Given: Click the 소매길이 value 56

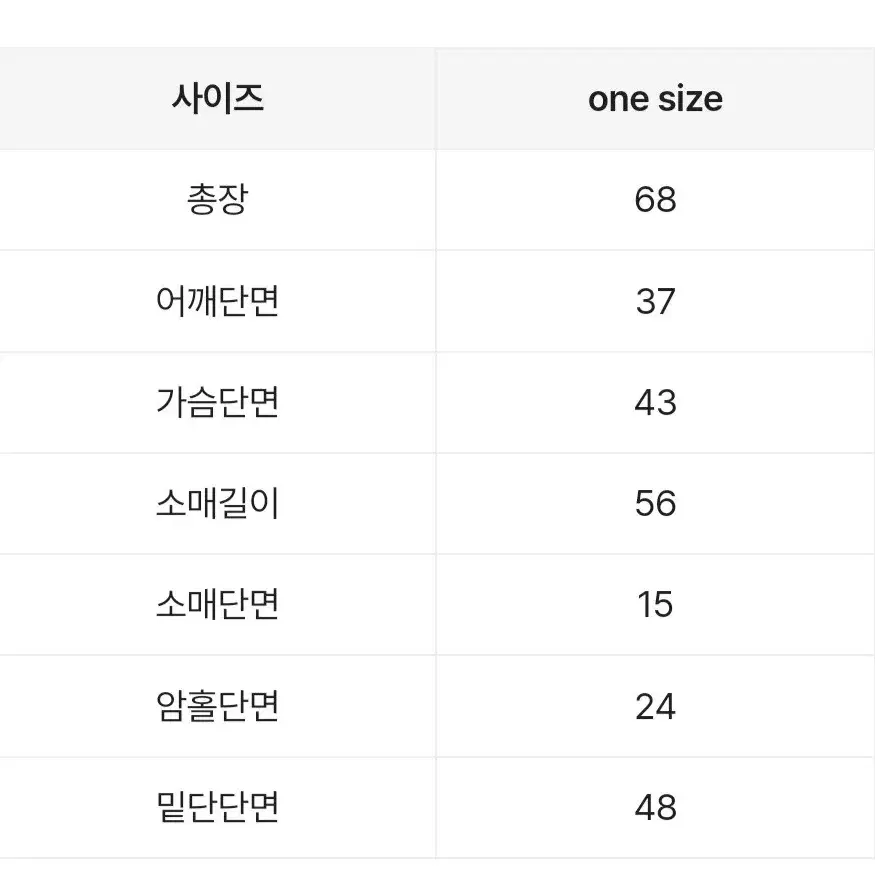Looking at the screenshot, I should [x=655, y=503].
